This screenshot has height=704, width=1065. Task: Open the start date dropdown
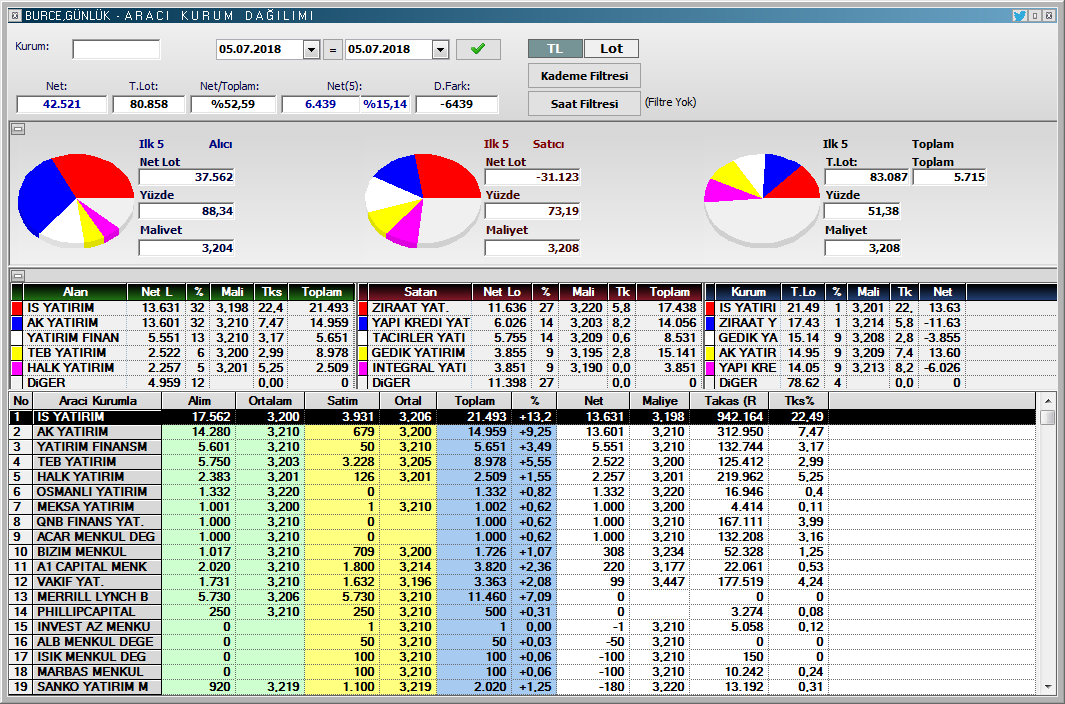[x=312, y=50]
